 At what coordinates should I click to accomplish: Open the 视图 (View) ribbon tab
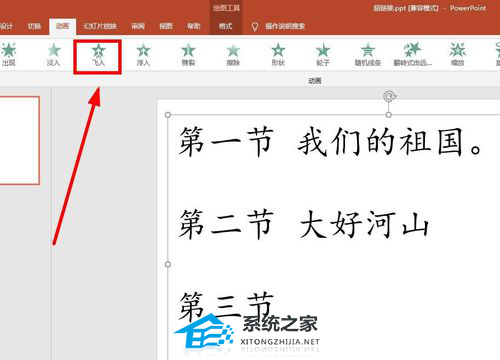pos(166,26)
